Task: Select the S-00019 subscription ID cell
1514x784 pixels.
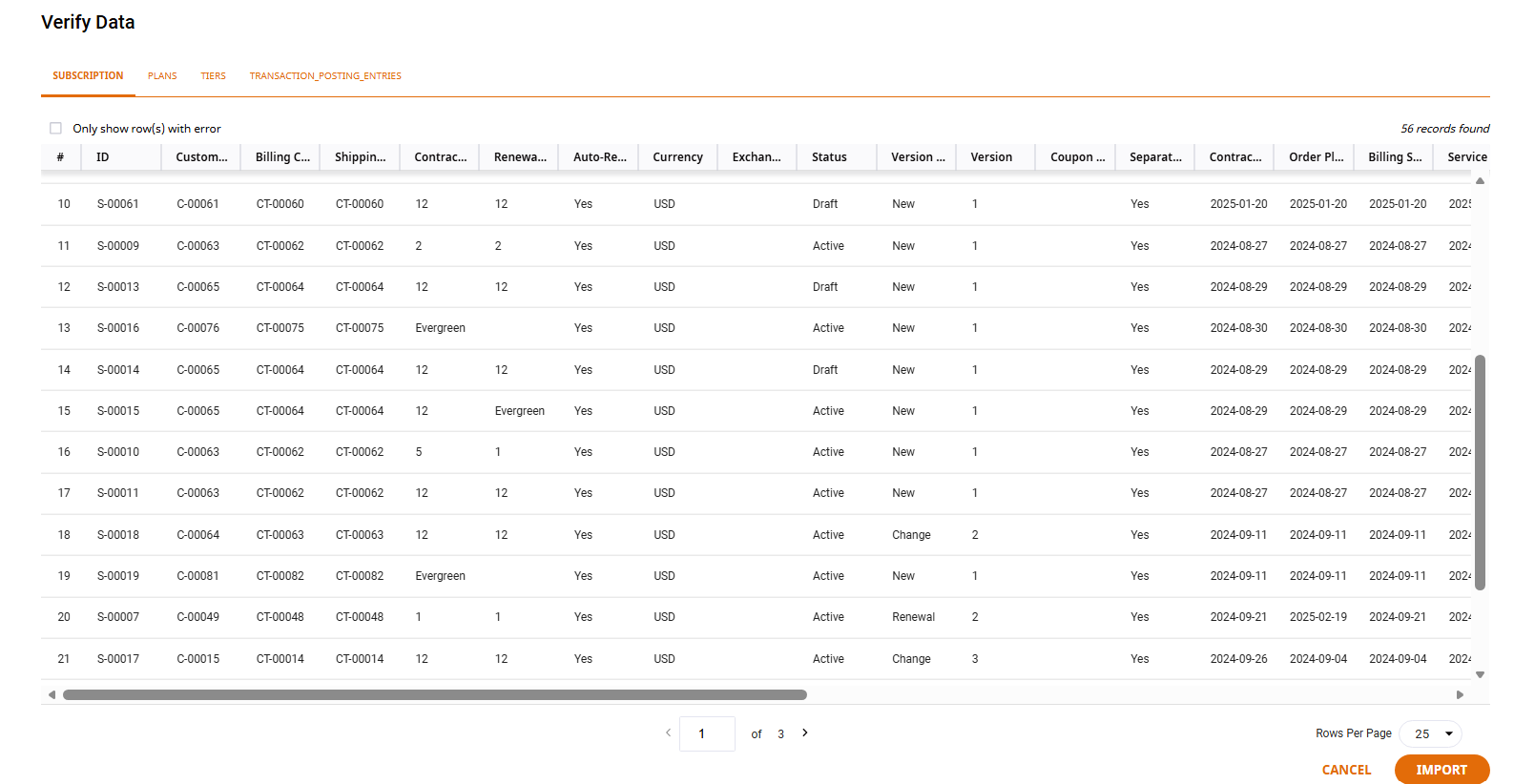Action: click(118, 576)
